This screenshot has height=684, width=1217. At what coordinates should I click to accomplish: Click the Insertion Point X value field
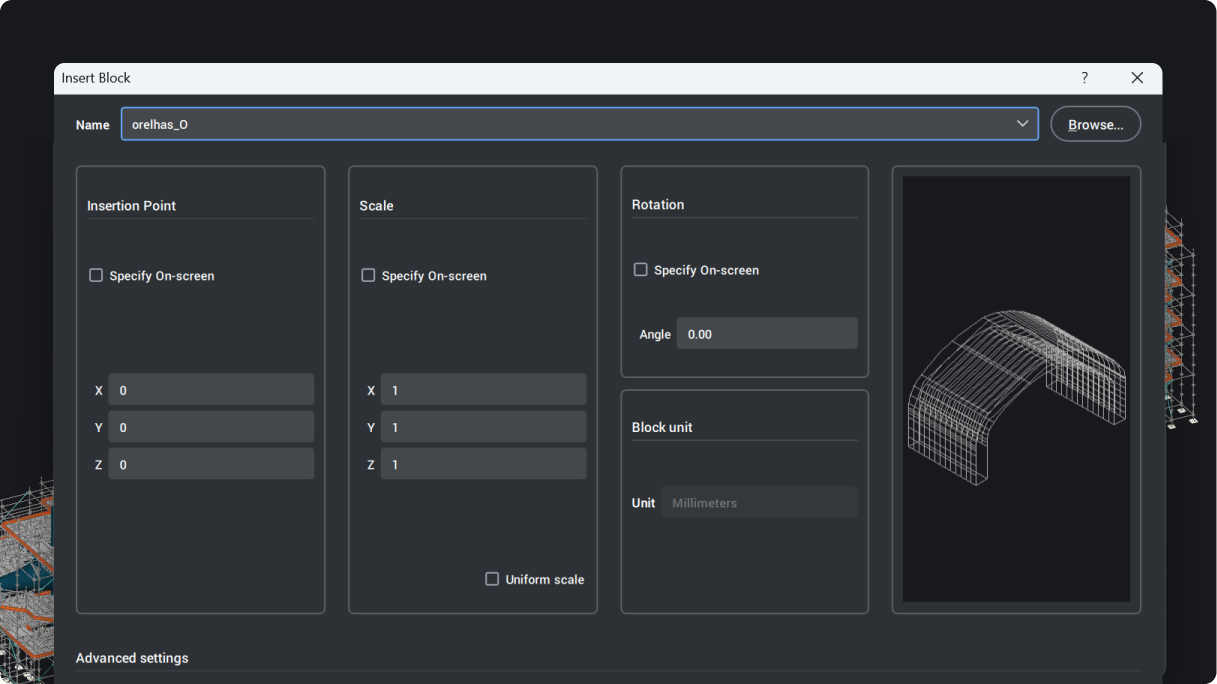(x=211, y=389)
